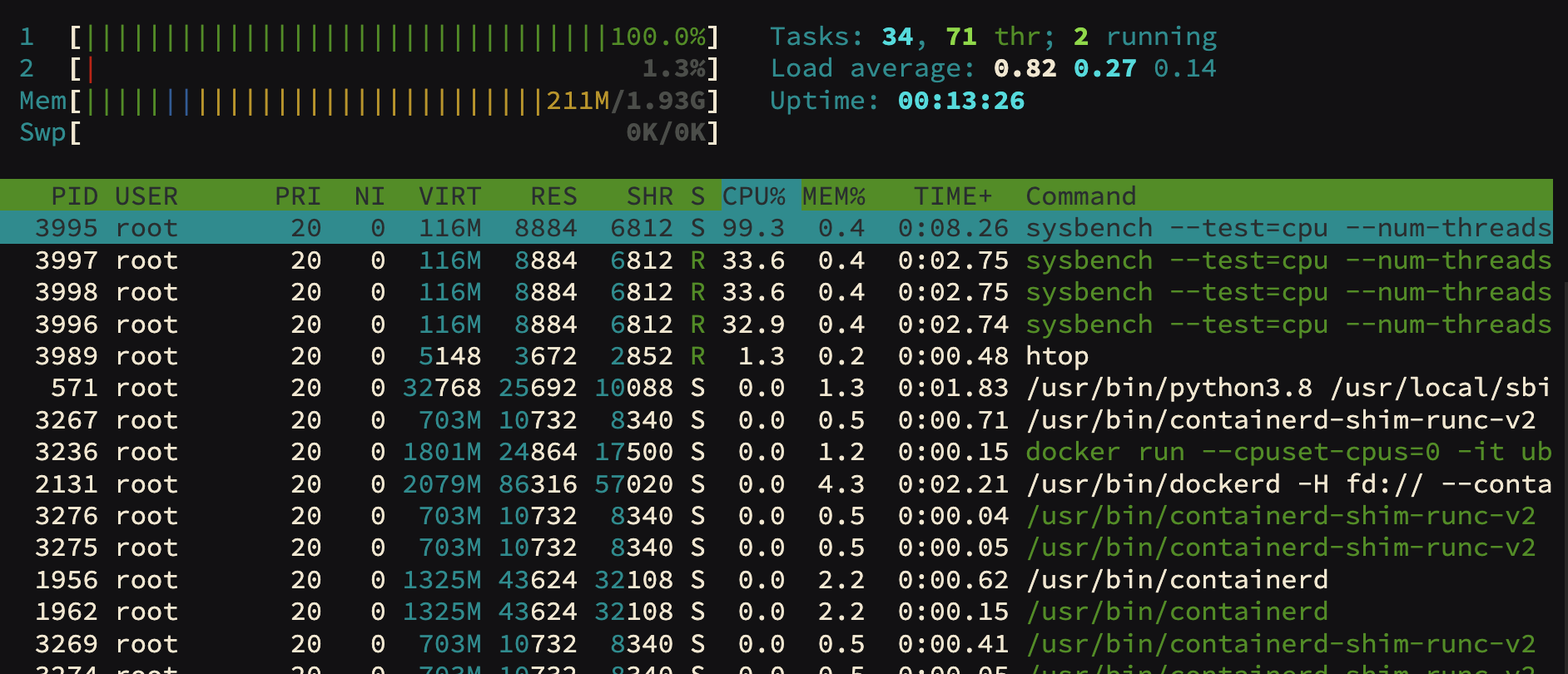The width and height of the screenshot is (1568, 674).
Task: Select containerd process PID 1956
Action: pyautogui.click(x=777, y=580)
